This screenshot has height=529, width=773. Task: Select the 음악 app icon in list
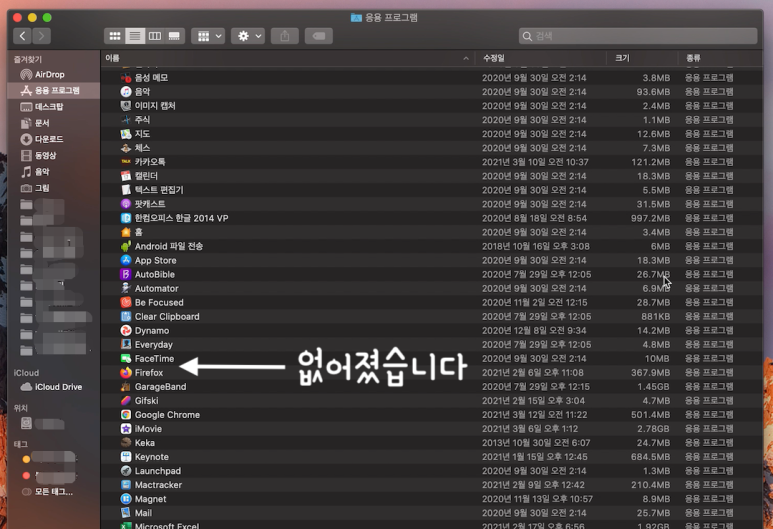pyautogui.click(x=126, y=92)
